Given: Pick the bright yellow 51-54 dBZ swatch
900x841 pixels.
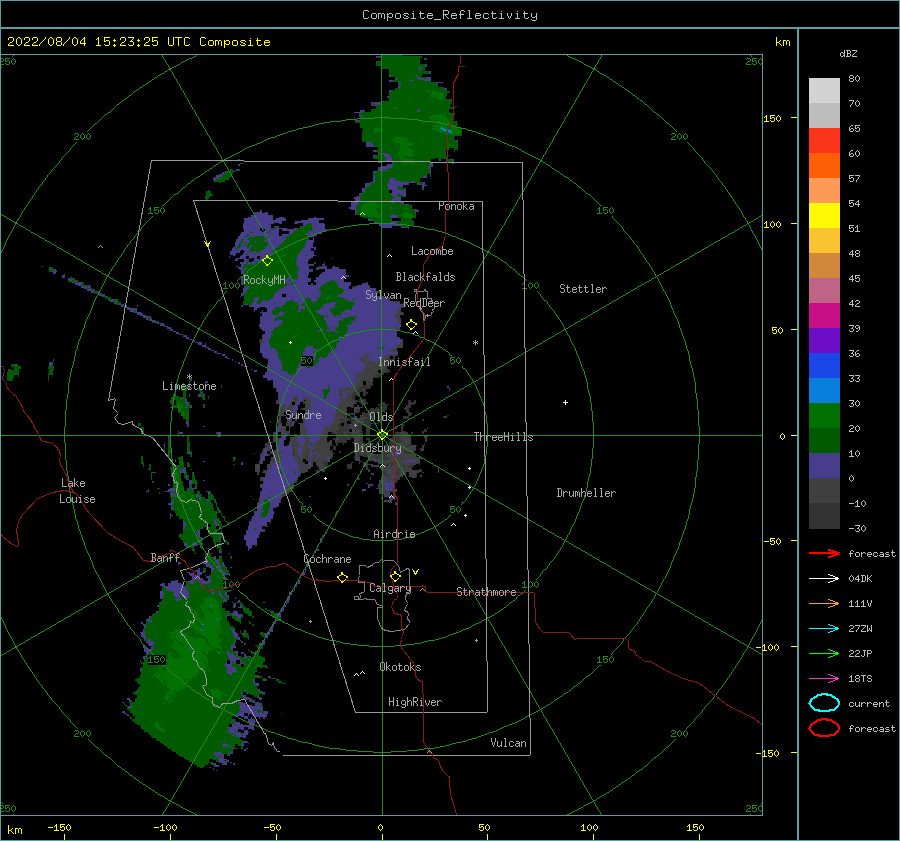Looking at the screenshot, I should [824, 215].
